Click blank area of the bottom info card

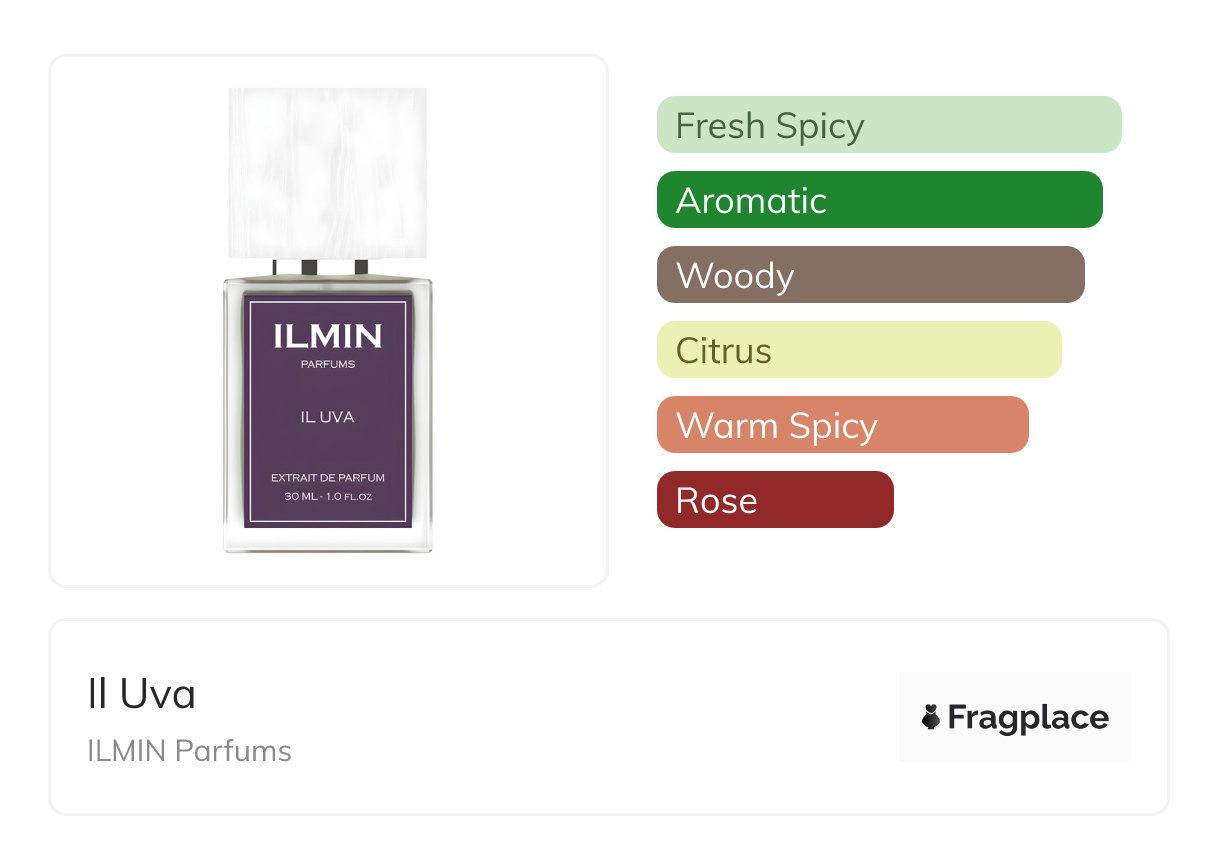[600, 720]
